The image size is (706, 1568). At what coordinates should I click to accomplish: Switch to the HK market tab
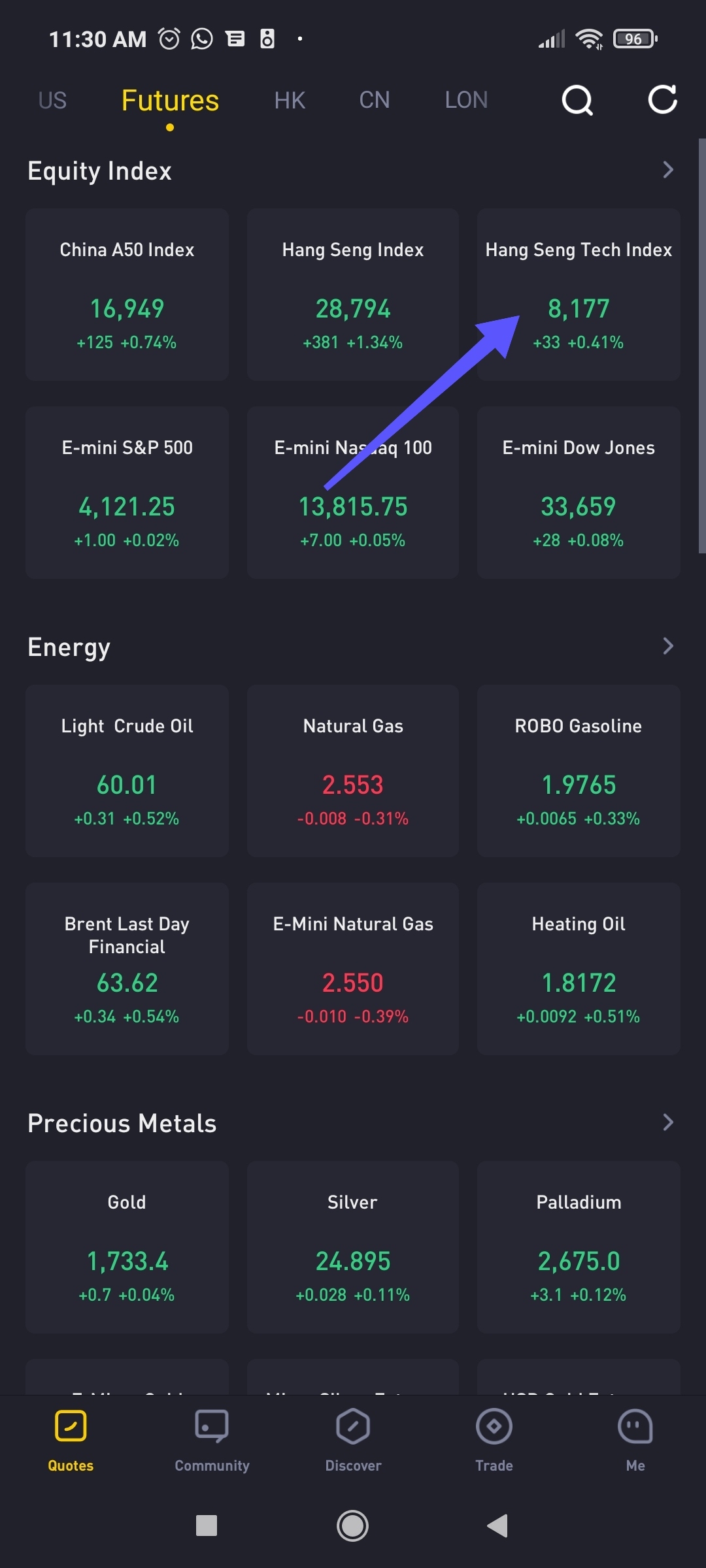tap(290, 100)
